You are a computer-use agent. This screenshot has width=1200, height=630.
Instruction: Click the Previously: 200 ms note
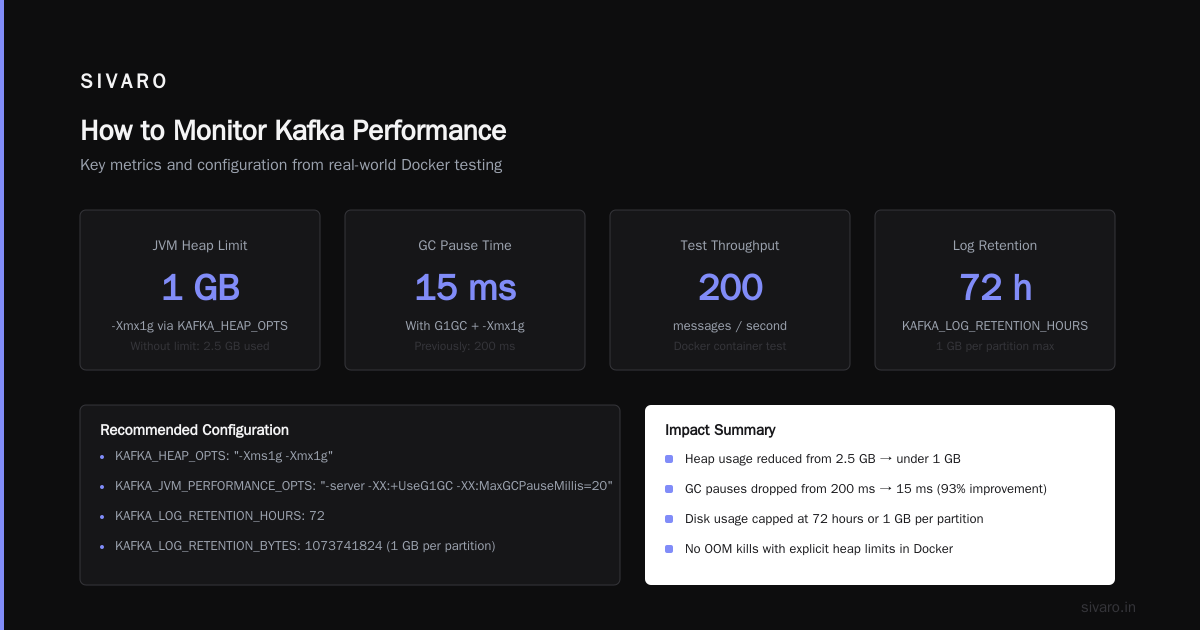point(465,346)
